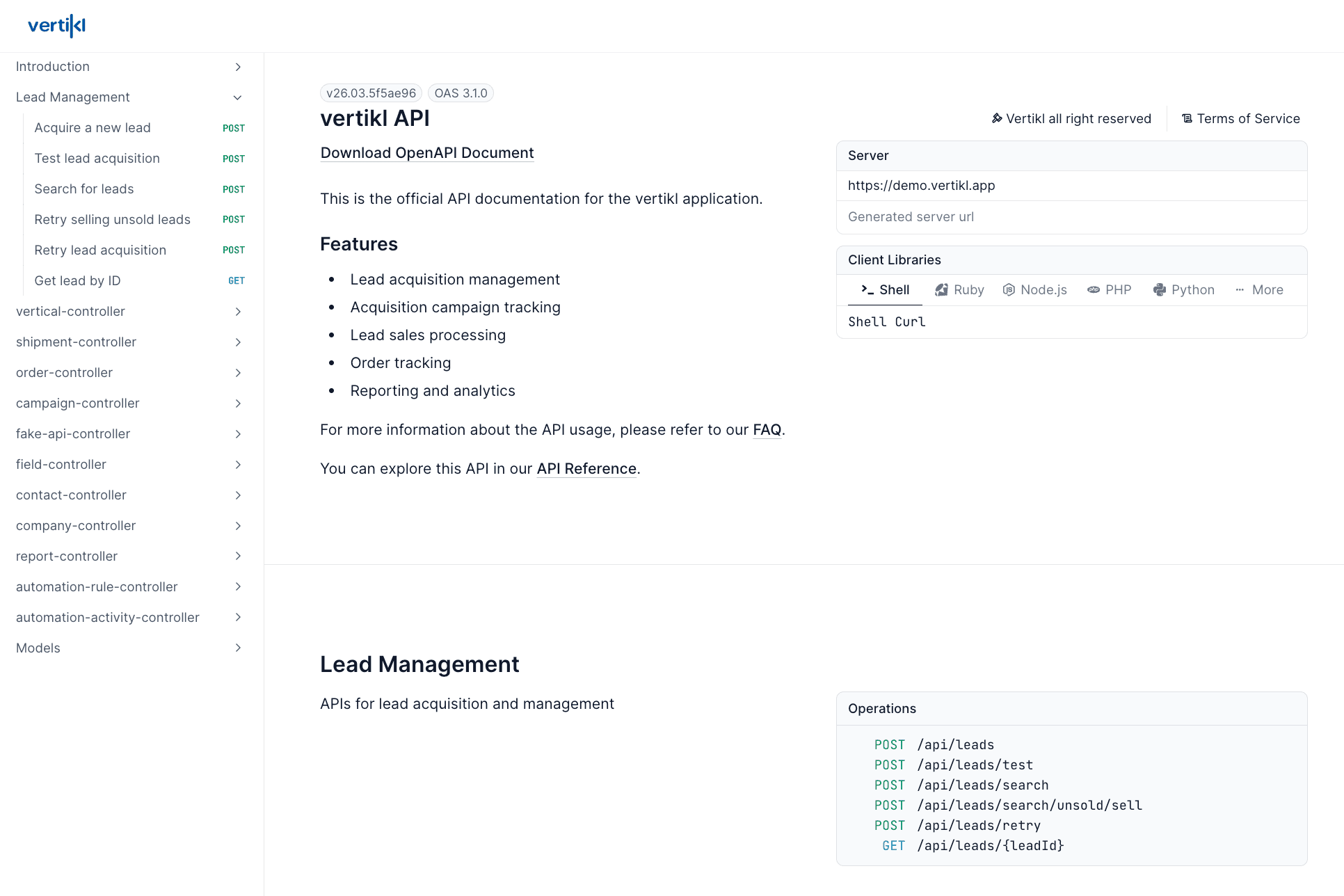Select contact-controller in sidebar
The width and height of the screenshot is (1344, 896).
[131, 495]
